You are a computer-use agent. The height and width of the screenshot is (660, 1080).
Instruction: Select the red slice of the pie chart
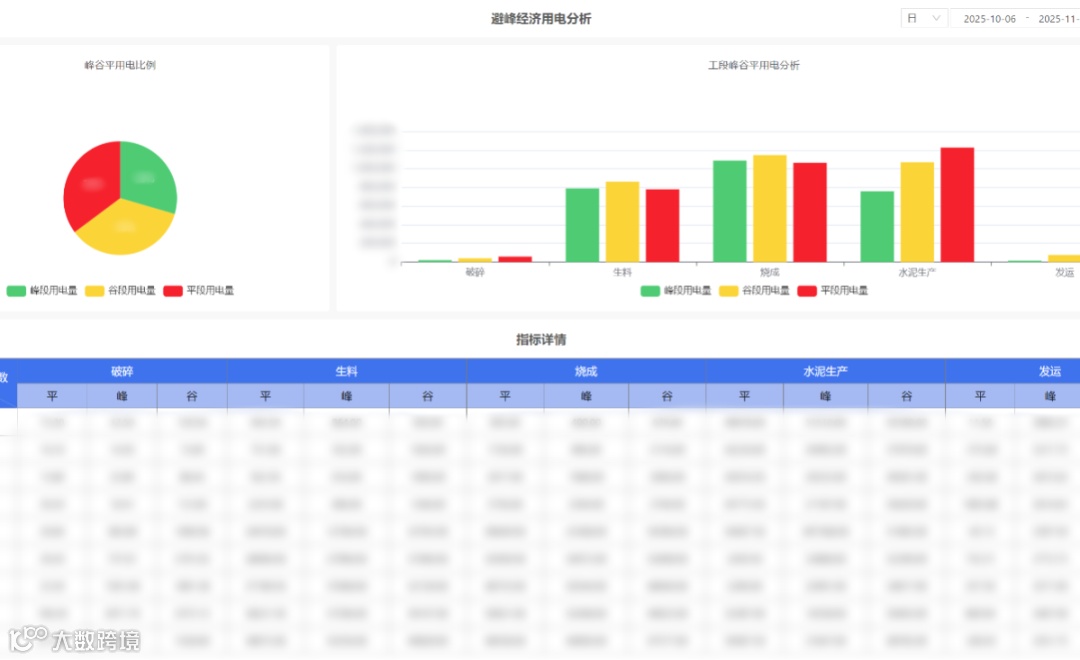[91, 182]
